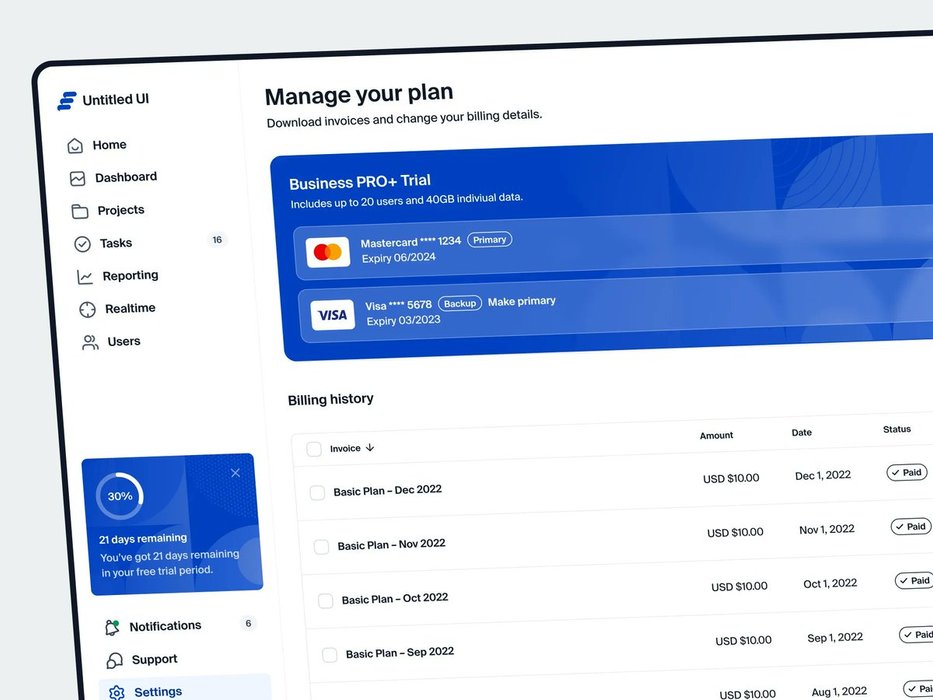Viewport: 933px width, 700px height.
Task: Click the Status column header
Action: (897, 429)
